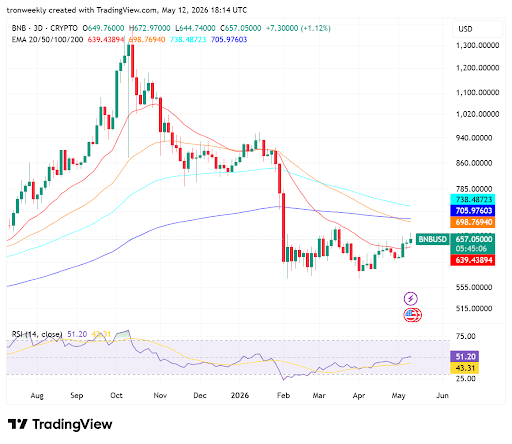Click the Apr label on time axis
The image size is (512, 444).
pos(359,396)
